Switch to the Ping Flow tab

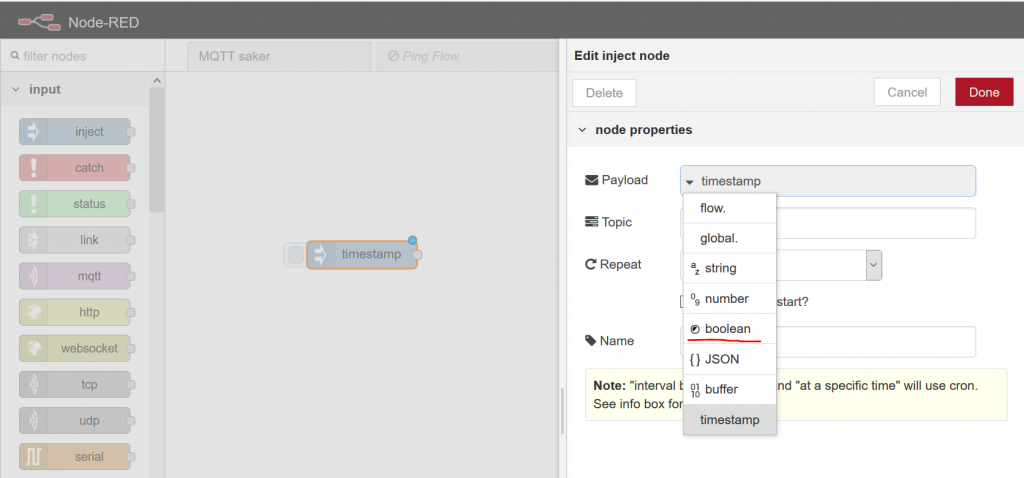pos(466,57)
